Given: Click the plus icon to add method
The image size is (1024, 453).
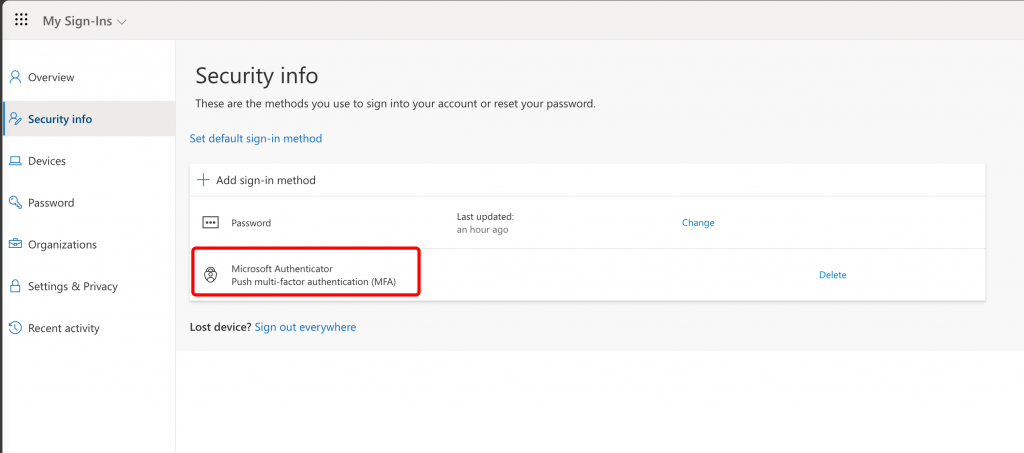Looking at the screenshot, I should (x=203, y=180).
